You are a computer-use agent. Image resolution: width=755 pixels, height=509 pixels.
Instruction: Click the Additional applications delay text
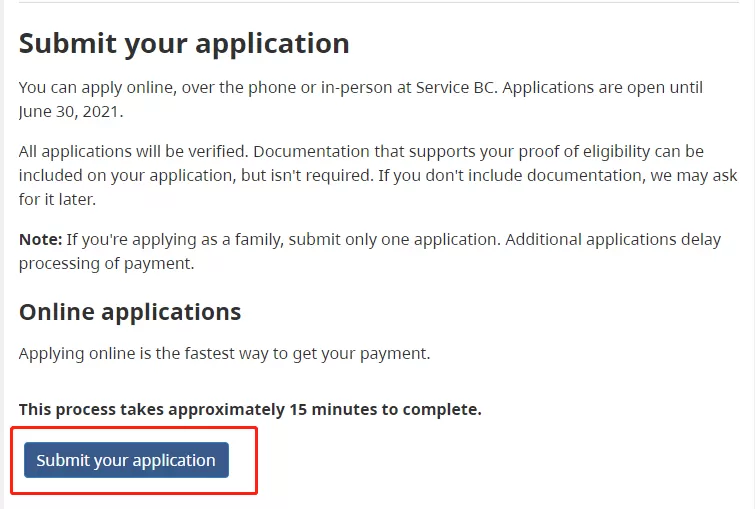tap(613, 239)
